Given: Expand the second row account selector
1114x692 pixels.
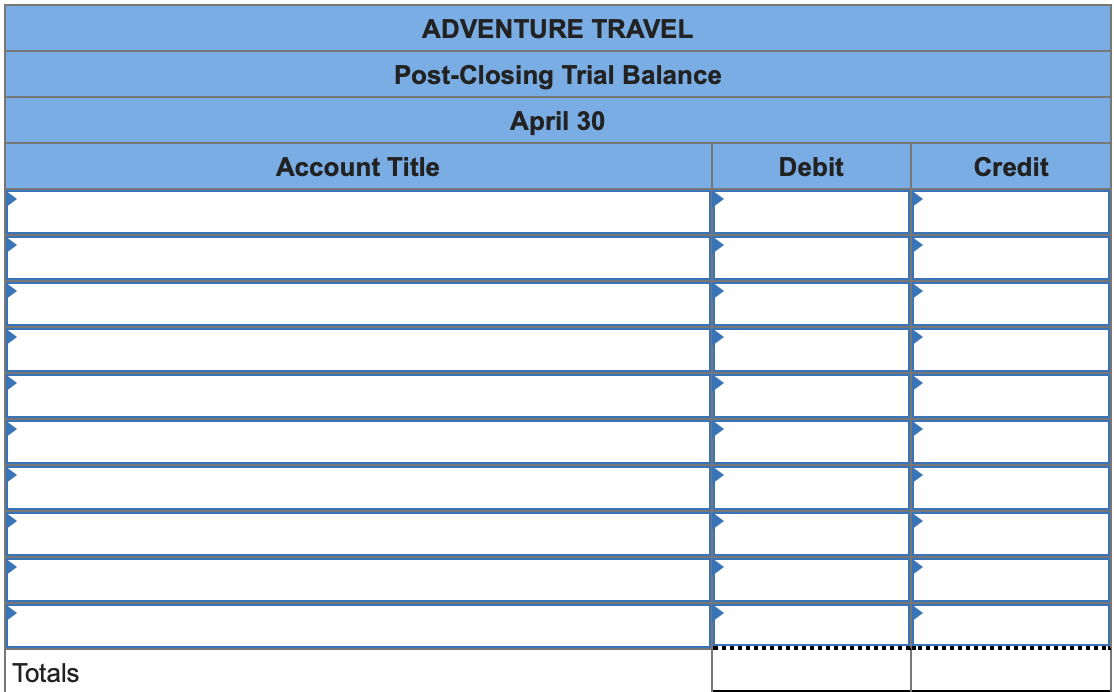Looking at the screenshot, I should (x=355, y=257).
